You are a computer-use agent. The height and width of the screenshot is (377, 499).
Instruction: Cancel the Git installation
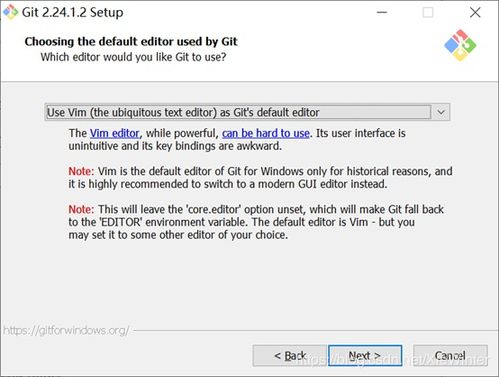coord(450,356)
